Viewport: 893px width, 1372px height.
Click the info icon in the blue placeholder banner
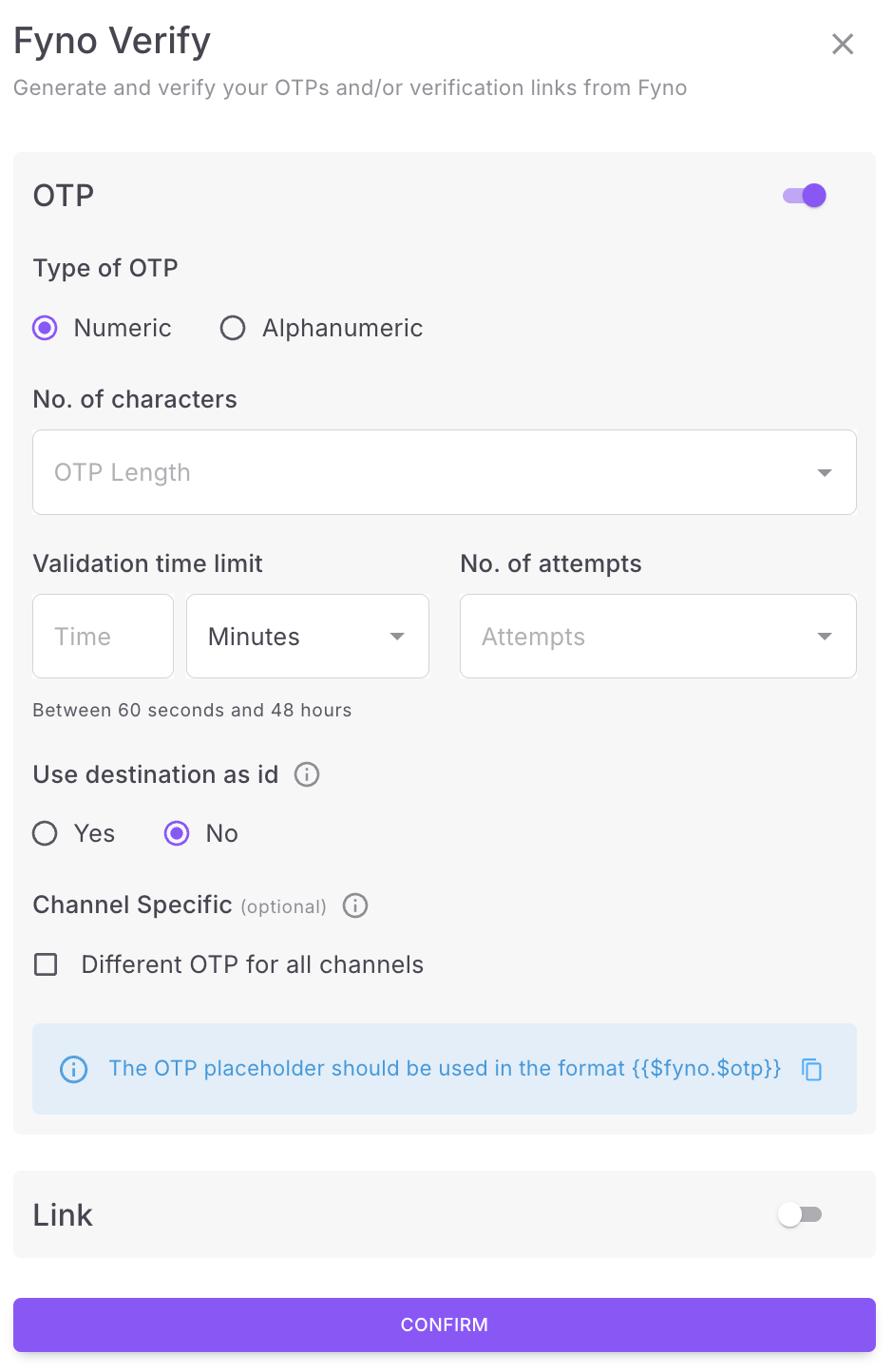(x=73, y=1069)
